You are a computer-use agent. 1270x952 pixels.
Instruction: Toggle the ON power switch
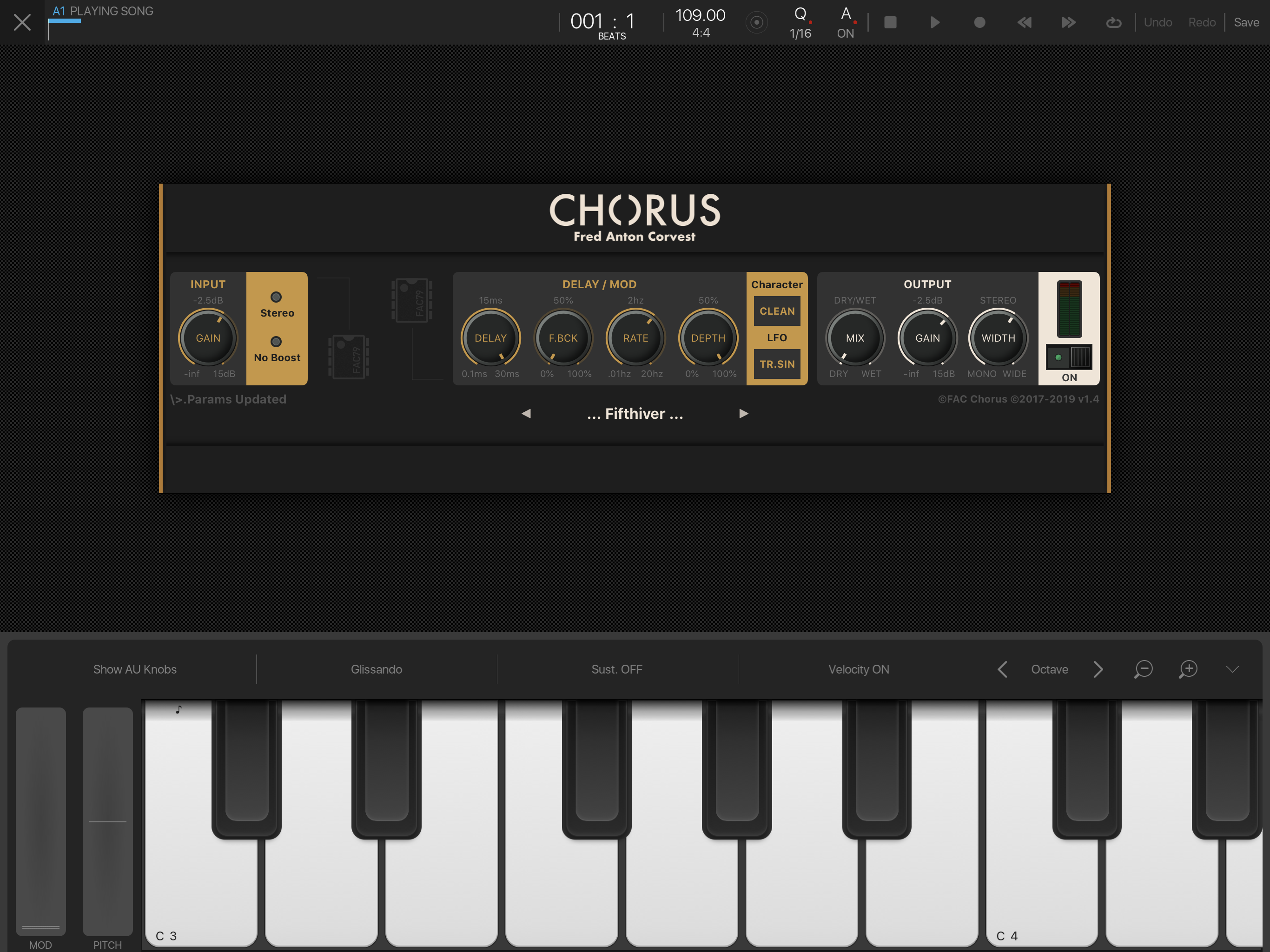click(x=1068, y=358)
